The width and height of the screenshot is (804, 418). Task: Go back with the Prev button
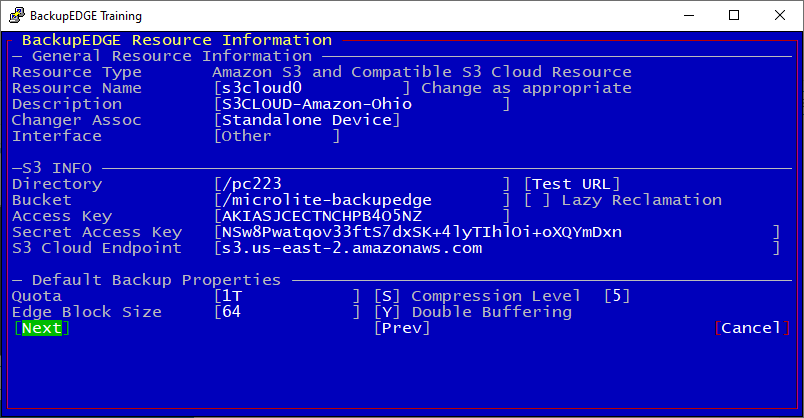coord(402,328)
